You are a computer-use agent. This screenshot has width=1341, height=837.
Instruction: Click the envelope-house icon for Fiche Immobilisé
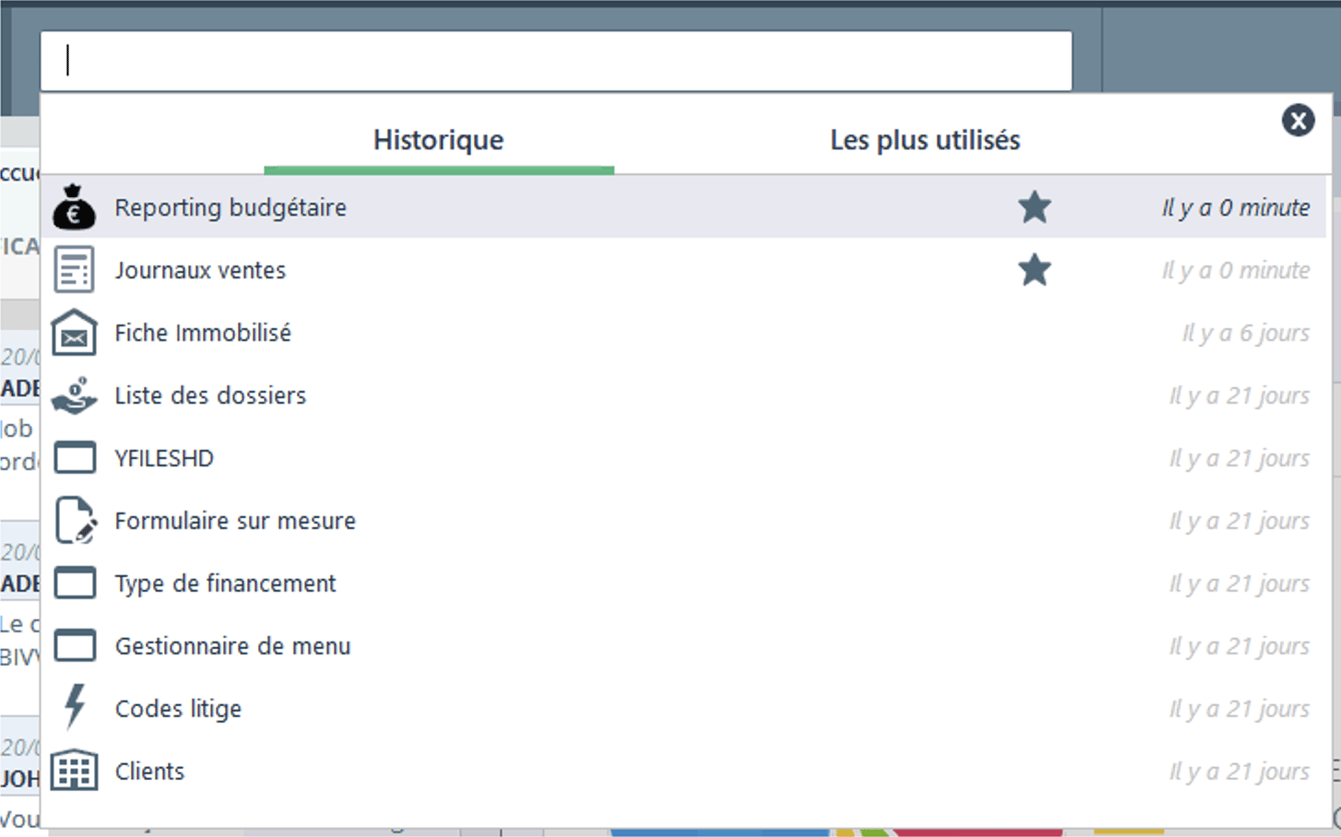(75, 332)
